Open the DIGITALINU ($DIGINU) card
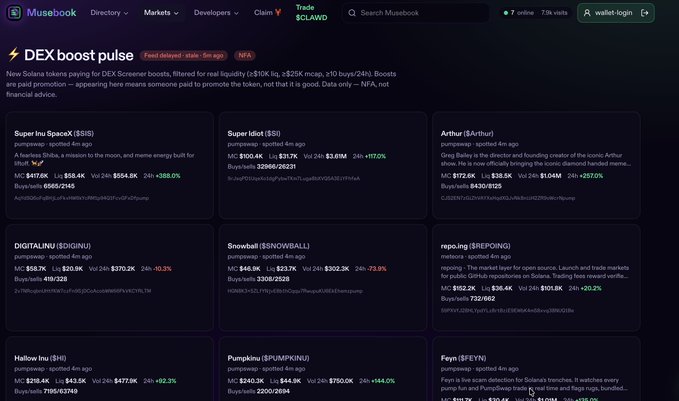The image size is (679, 401). point(110,278)
